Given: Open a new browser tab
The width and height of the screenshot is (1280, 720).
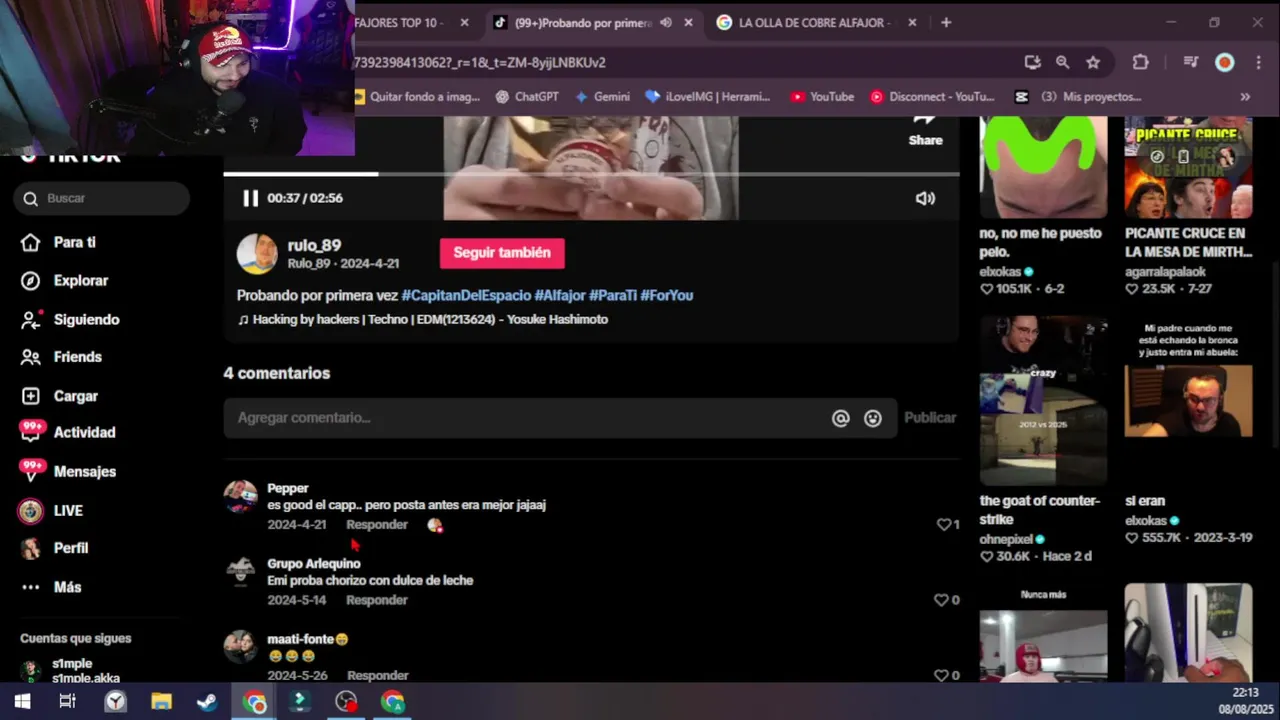Looking at the screenshot, I should pos(946,22).
